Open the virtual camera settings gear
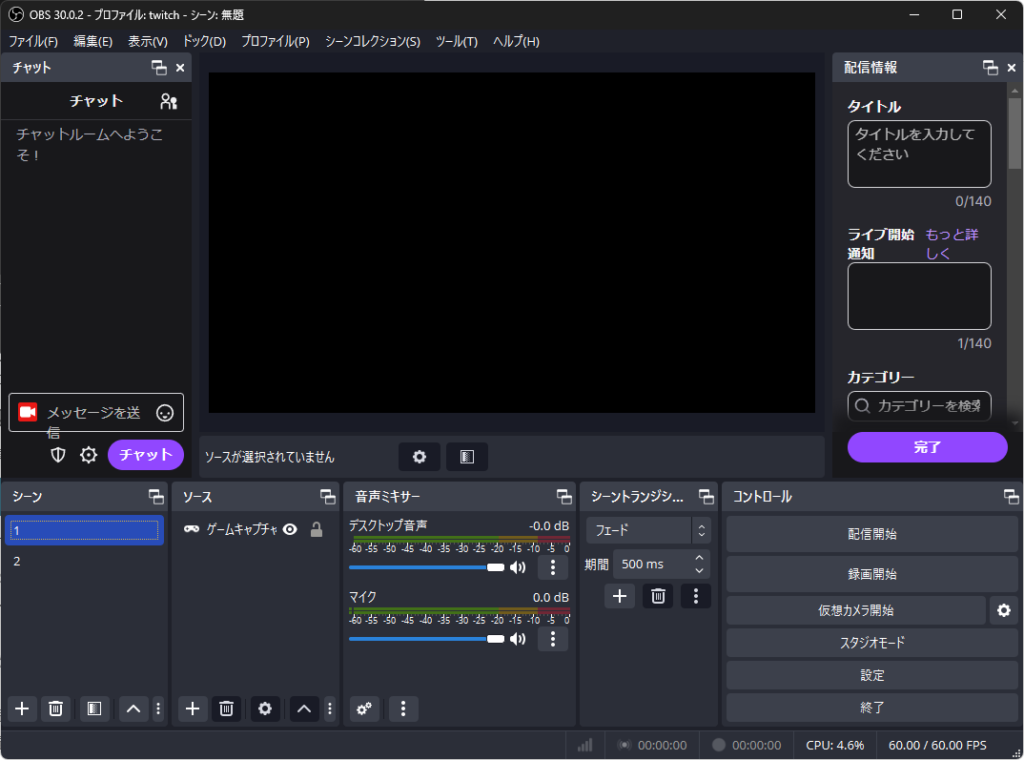Viewport: 1024px width, 760px height. pyautogui.click(x=1003, y=610)
